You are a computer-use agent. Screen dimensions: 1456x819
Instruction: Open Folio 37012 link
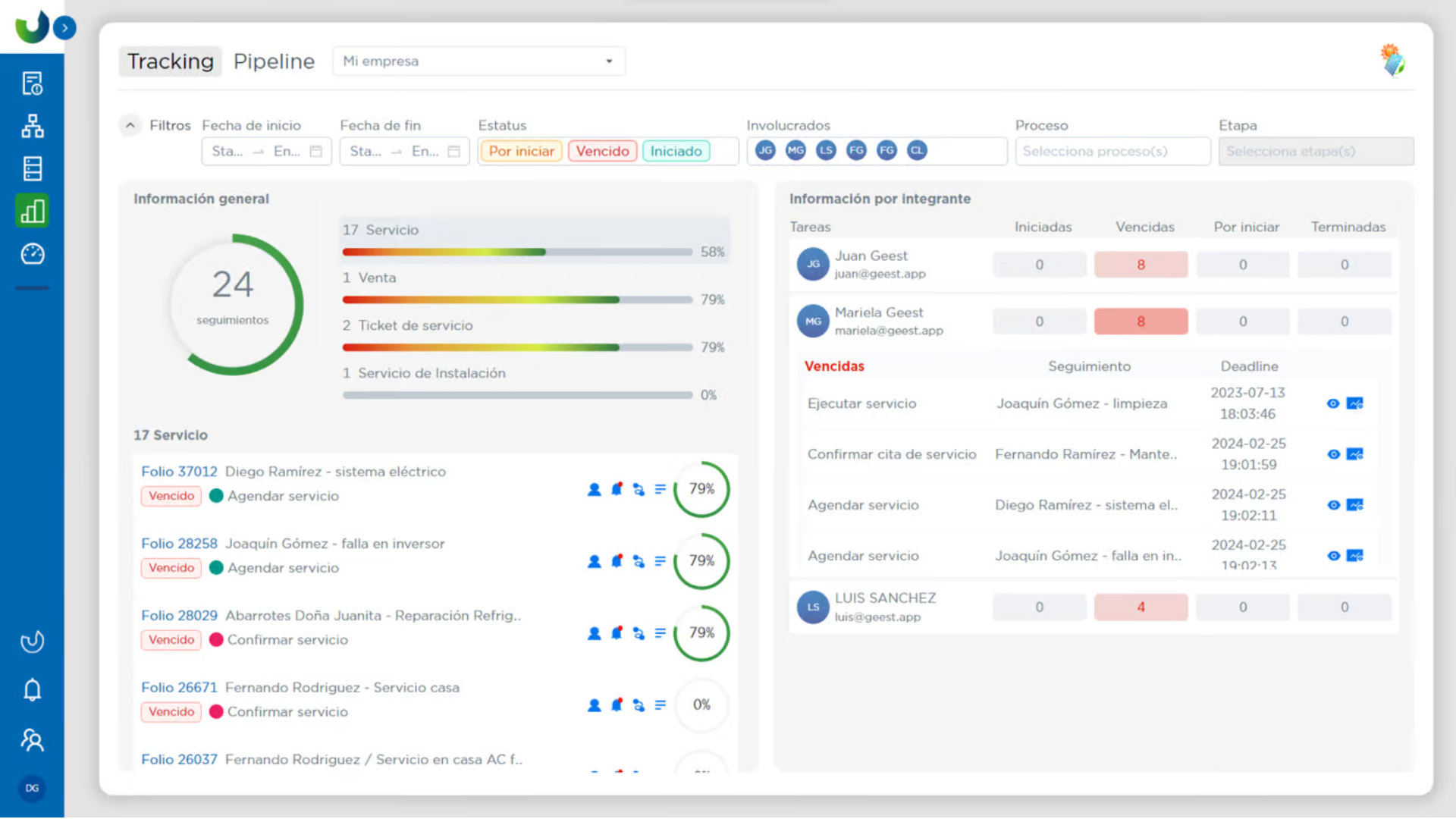pos(179,472)
